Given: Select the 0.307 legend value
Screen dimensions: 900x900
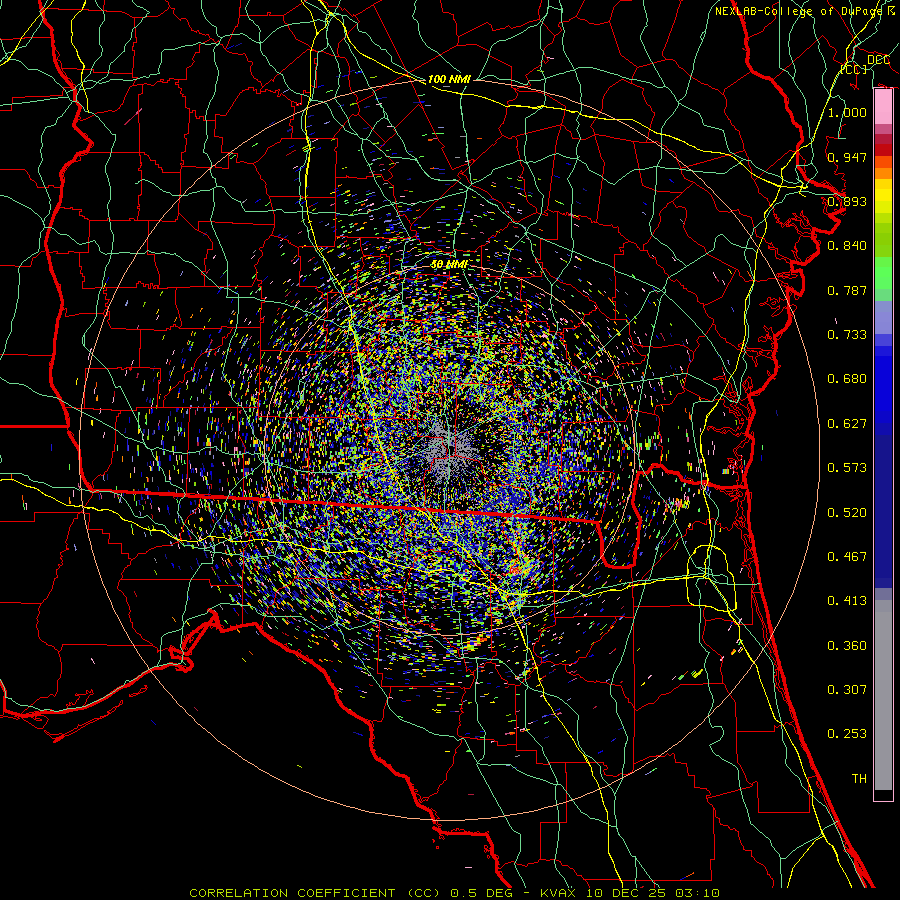Looking at the screenshot, I should [847, 690].
